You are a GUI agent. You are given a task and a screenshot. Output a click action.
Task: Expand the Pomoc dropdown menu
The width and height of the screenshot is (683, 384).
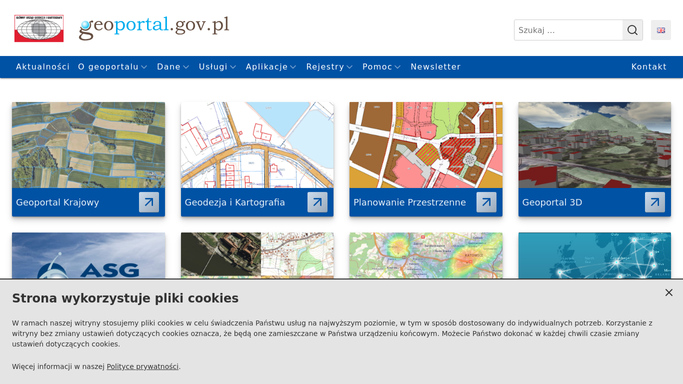(x=381, y=67)
